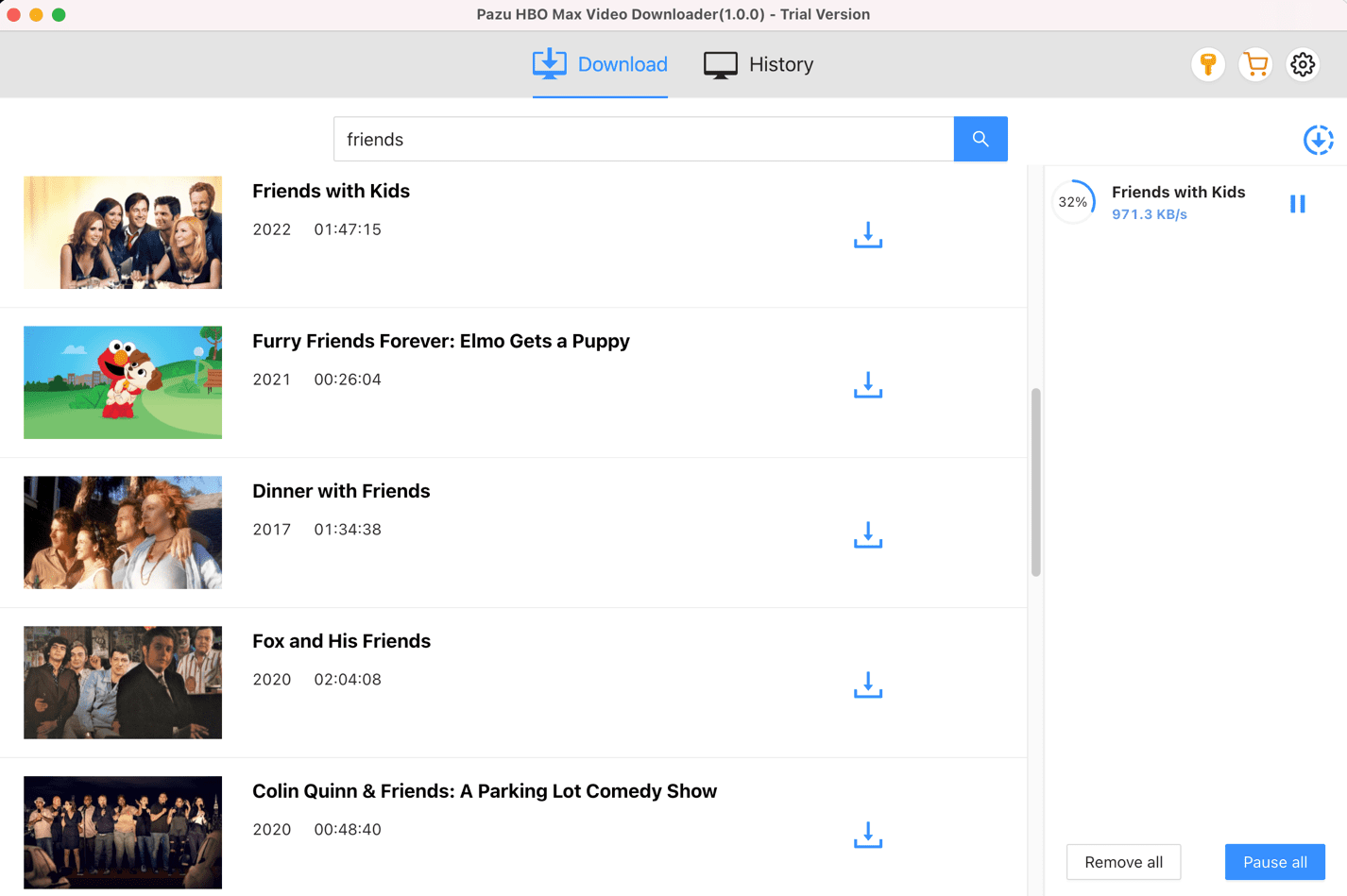Click the Pause all button
Image resolution: width=1347 pixels, height=896 pixels.
pyautogui.click(x=1275, y=862)
